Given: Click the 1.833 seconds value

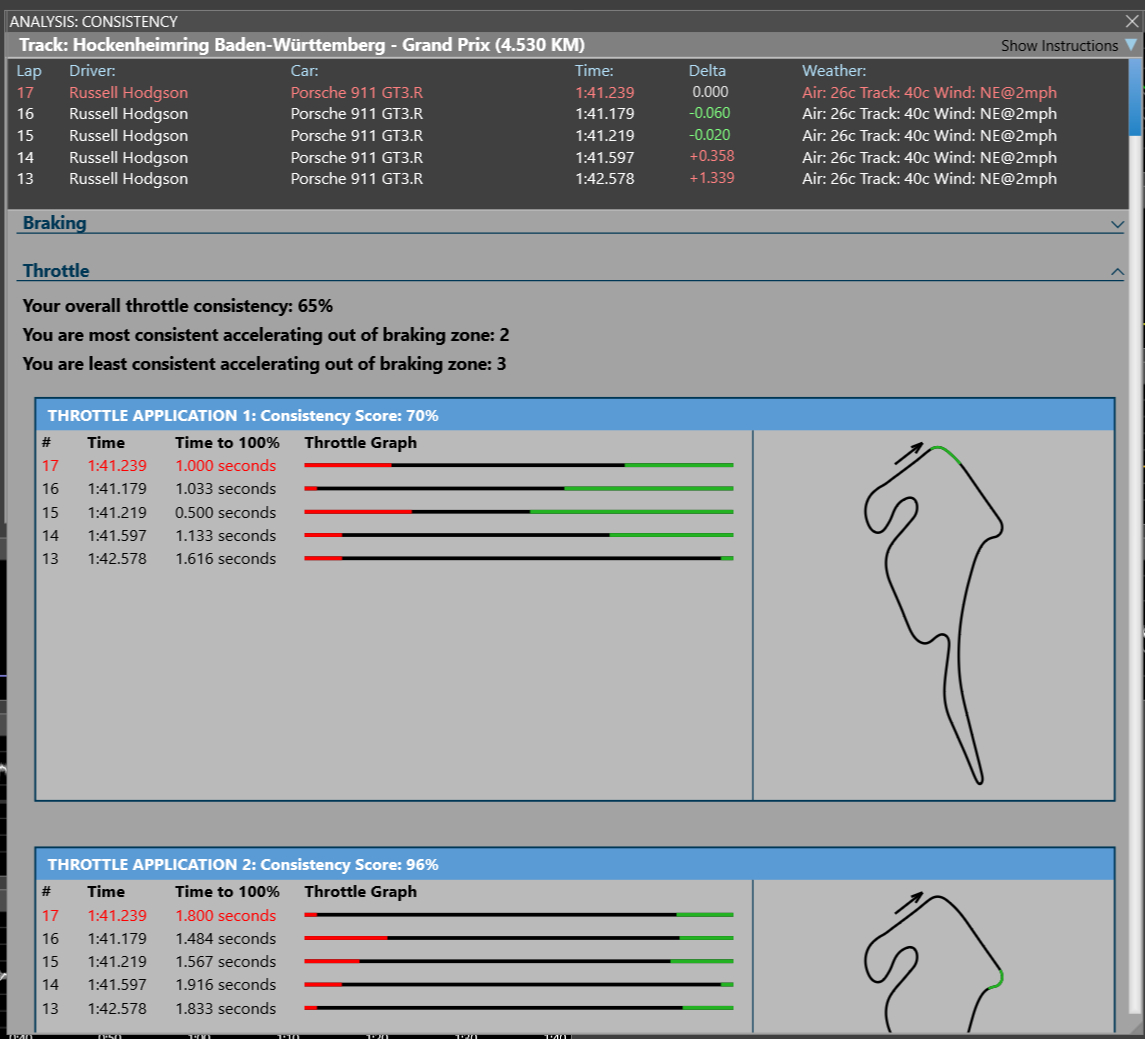Looking at the screenshot, I should 226,1009.
